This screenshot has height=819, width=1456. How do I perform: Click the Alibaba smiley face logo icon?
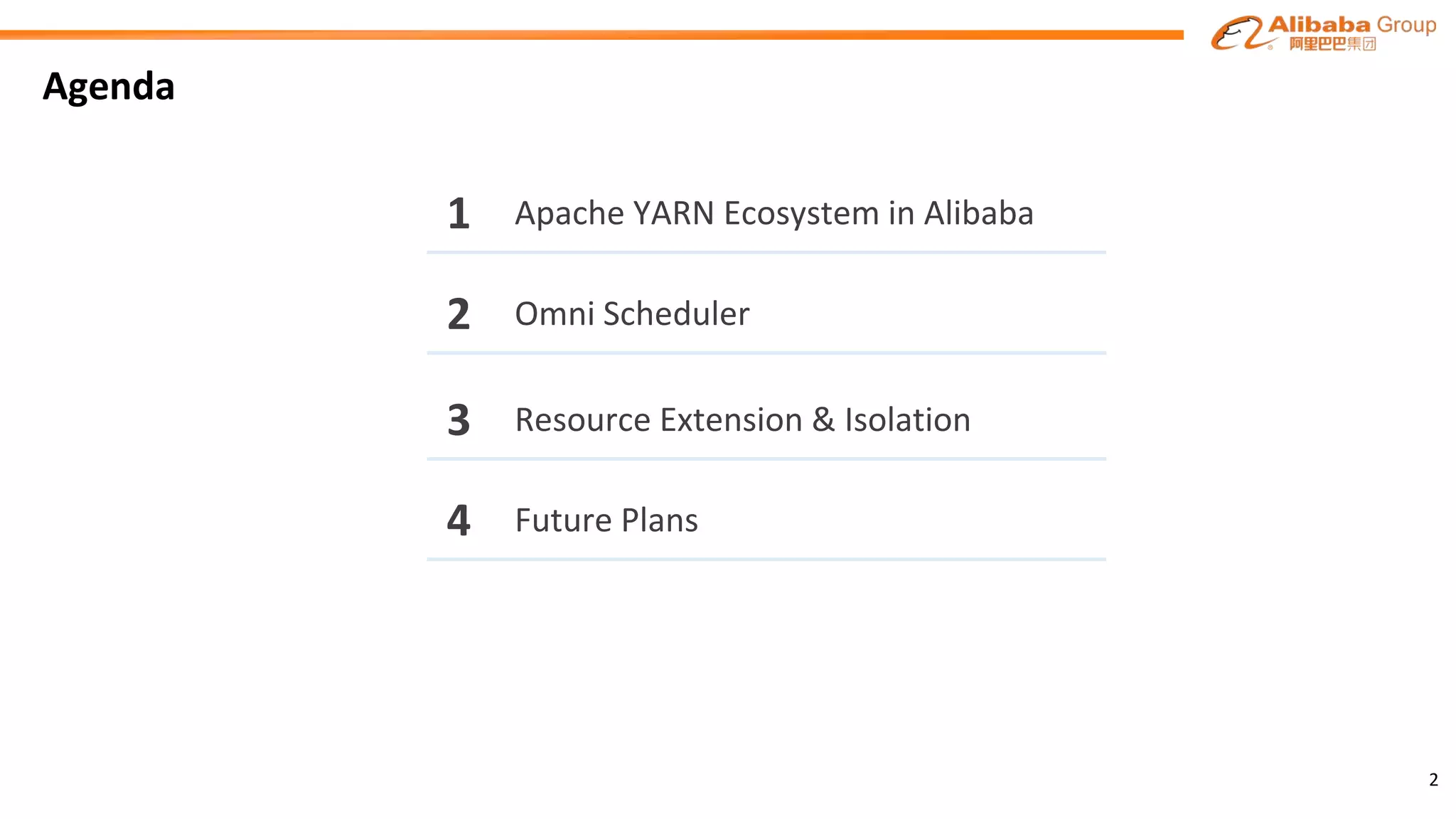1237,33
